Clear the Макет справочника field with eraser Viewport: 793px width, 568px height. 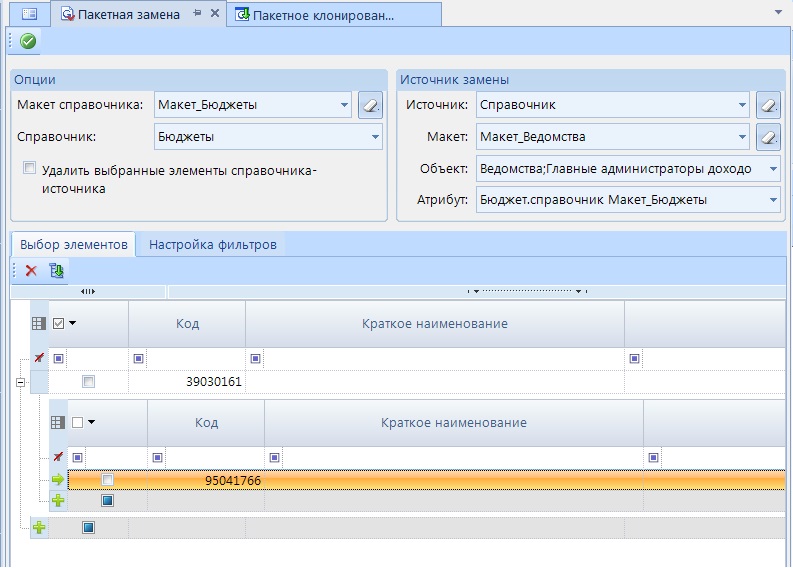coord(370,104)
